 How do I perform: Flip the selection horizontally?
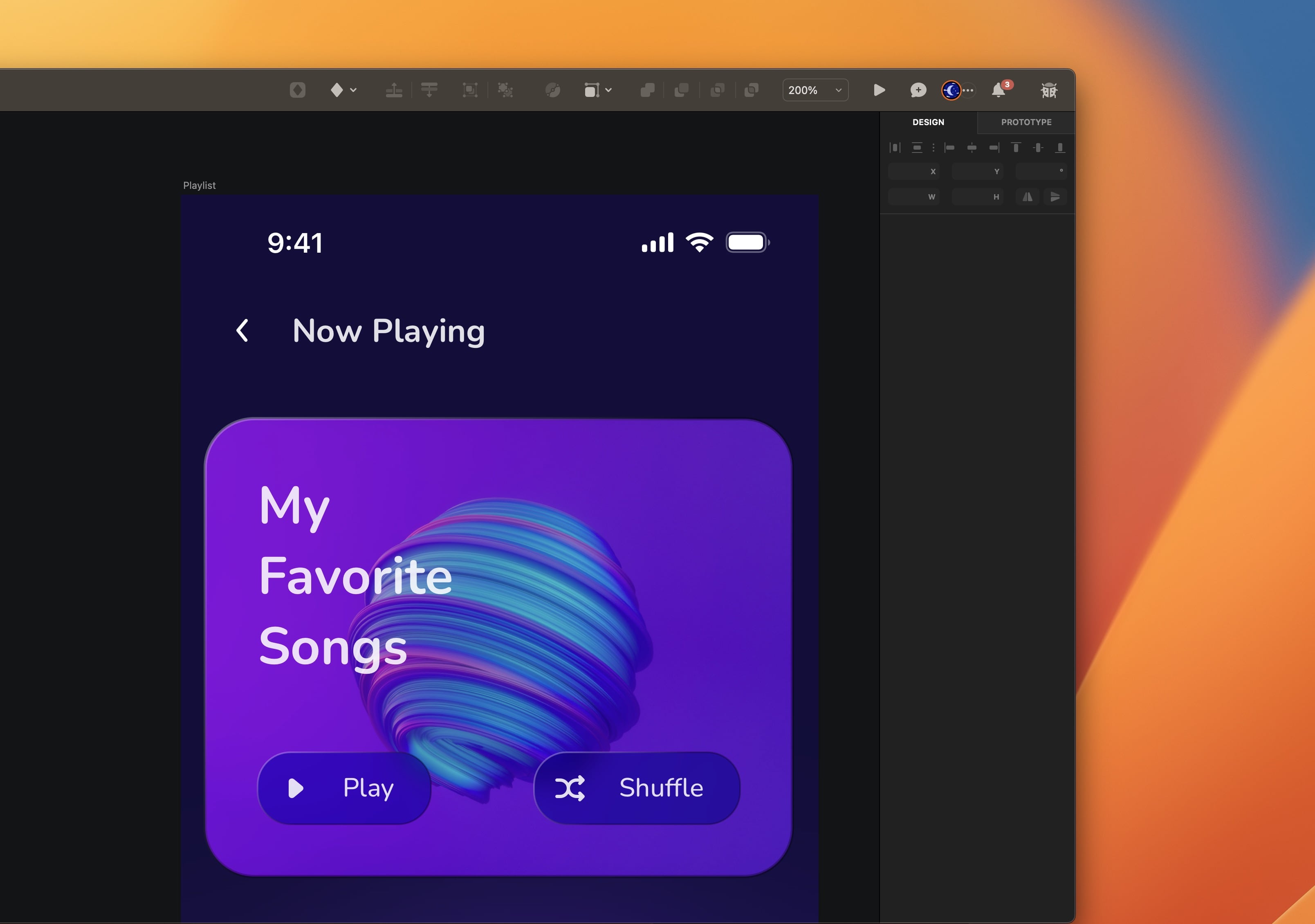1028,197
